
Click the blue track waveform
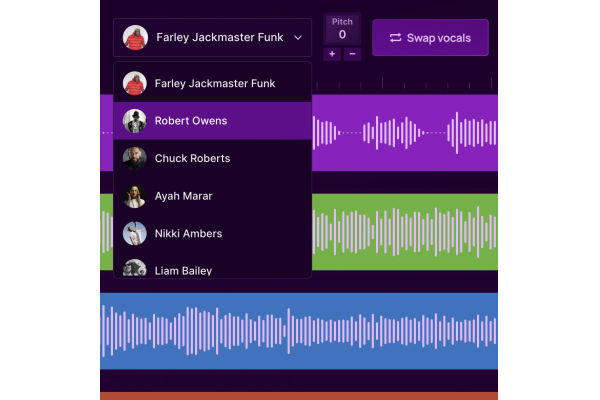299,331
